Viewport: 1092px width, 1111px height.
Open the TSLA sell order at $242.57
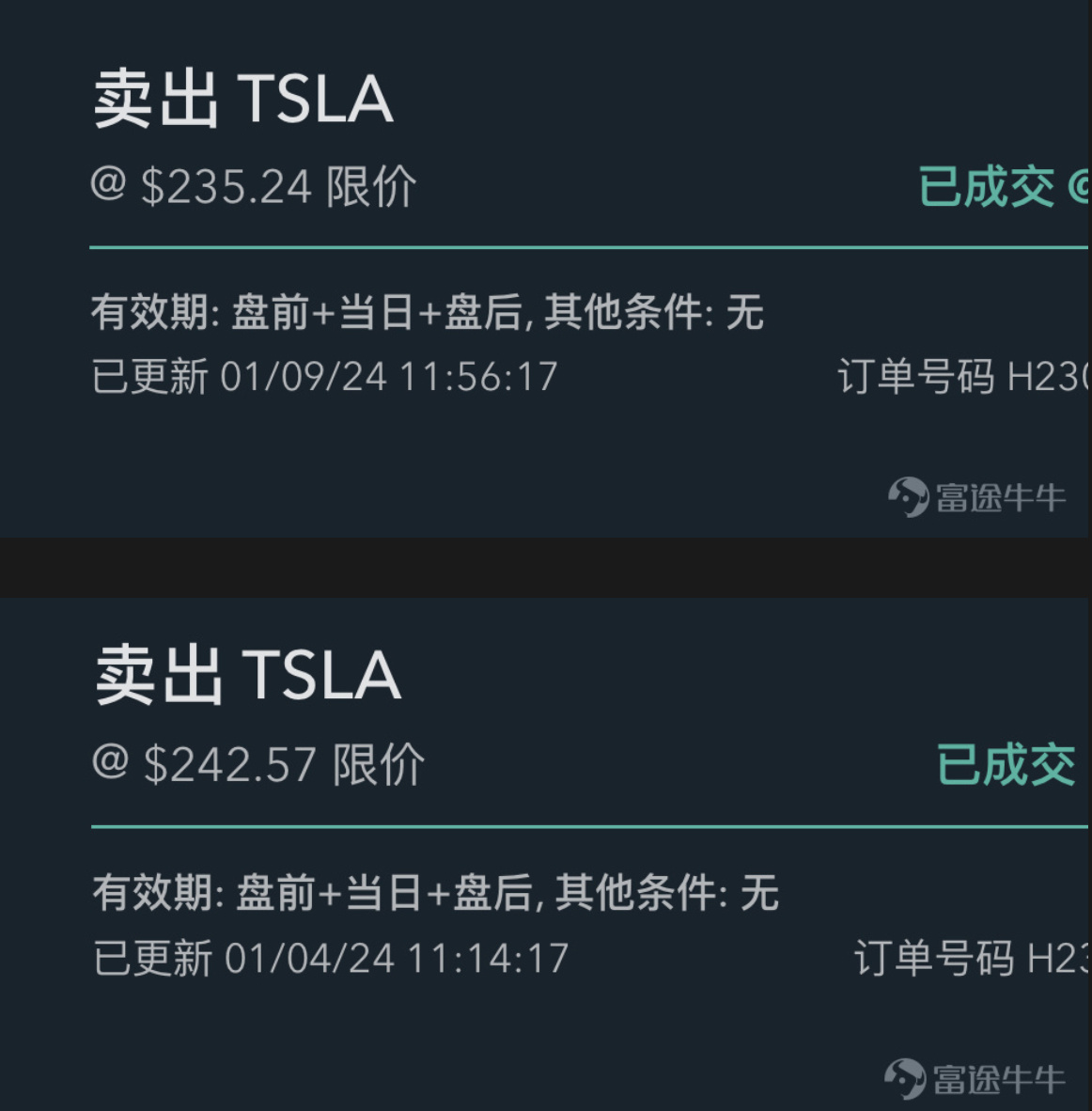(544, 853)
